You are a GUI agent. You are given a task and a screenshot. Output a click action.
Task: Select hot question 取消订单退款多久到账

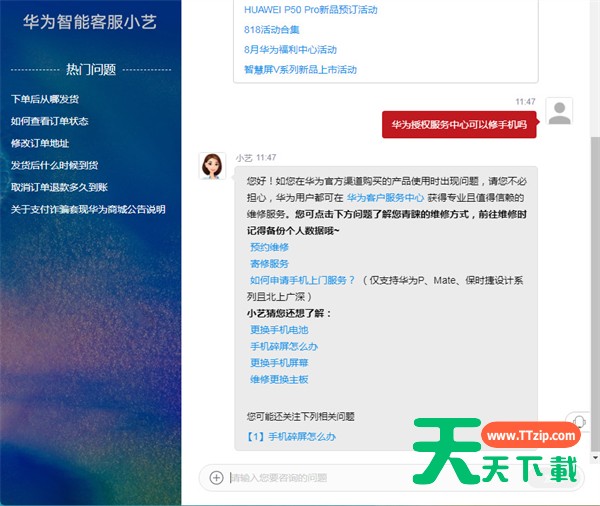[59, 187]
